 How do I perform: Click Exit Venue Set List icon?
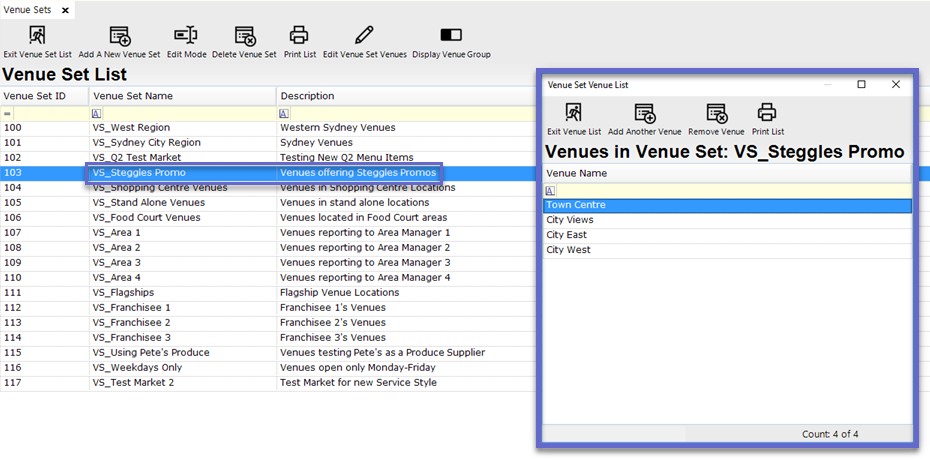(x=37, y=37)
